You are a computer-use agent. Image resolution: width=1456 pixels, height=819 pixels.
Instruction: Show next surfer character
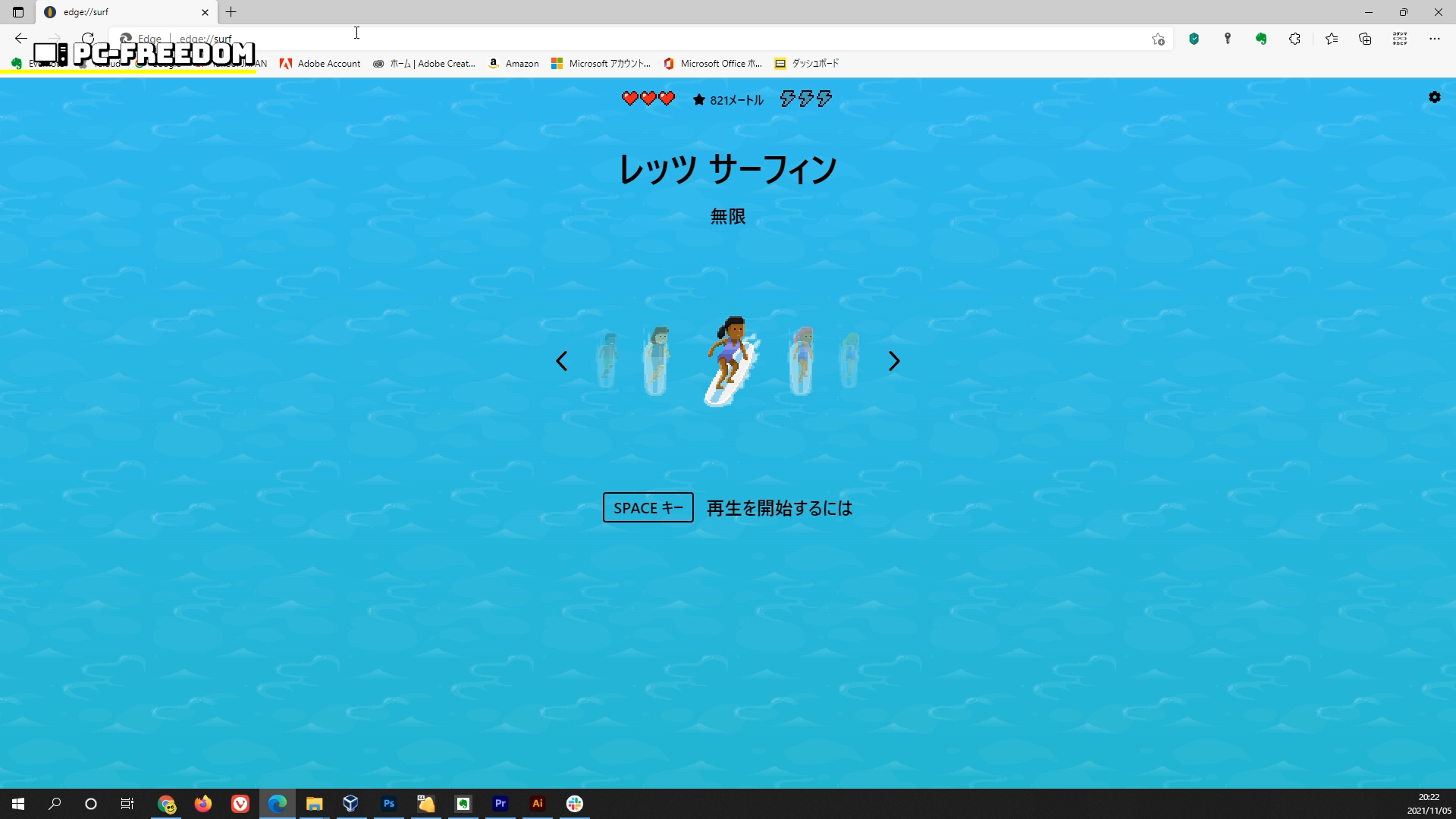pyautogui.click(x=894, y=361)
